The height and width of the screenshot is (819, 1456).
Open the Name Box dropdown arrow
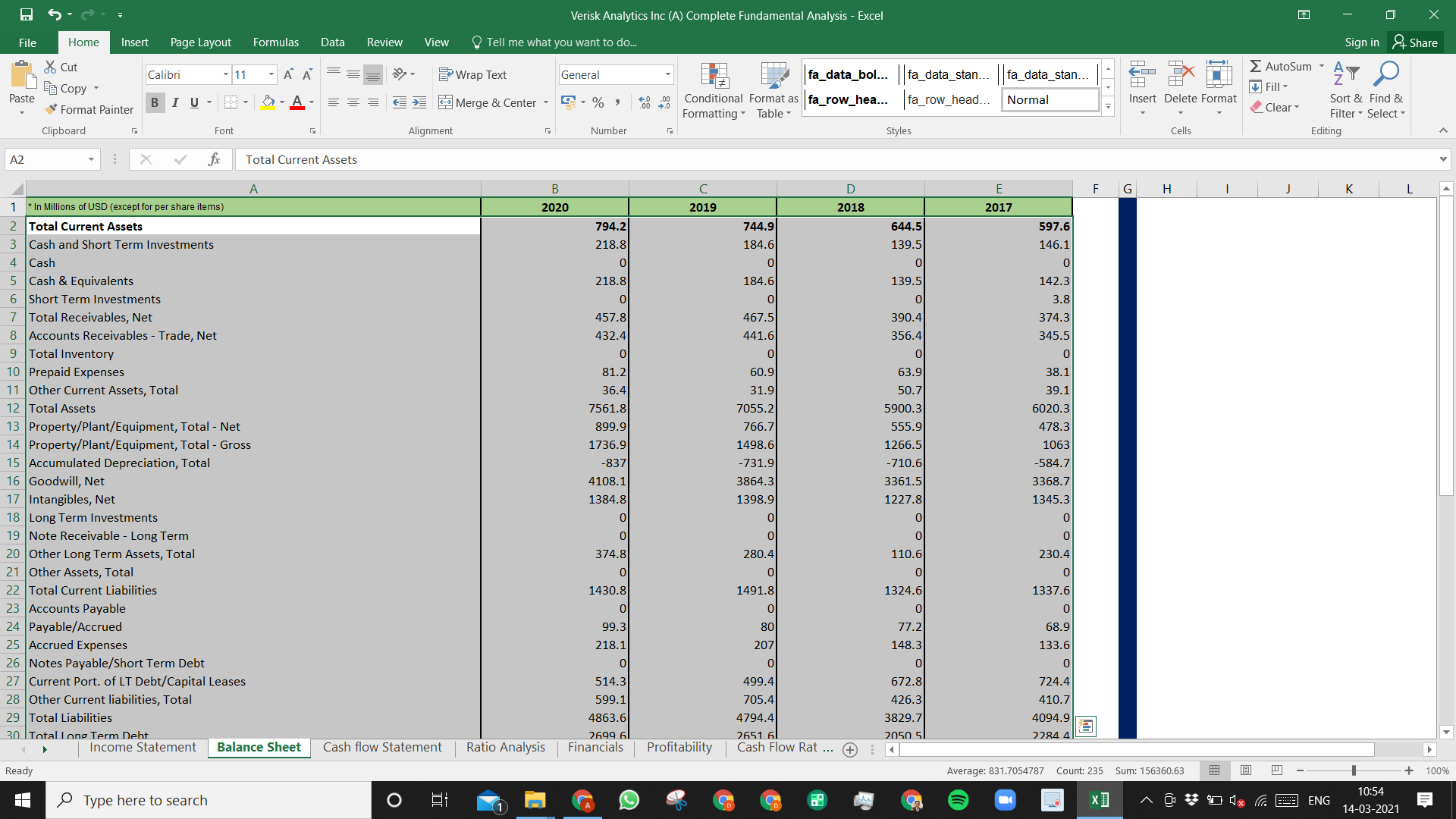pos(91,159)
